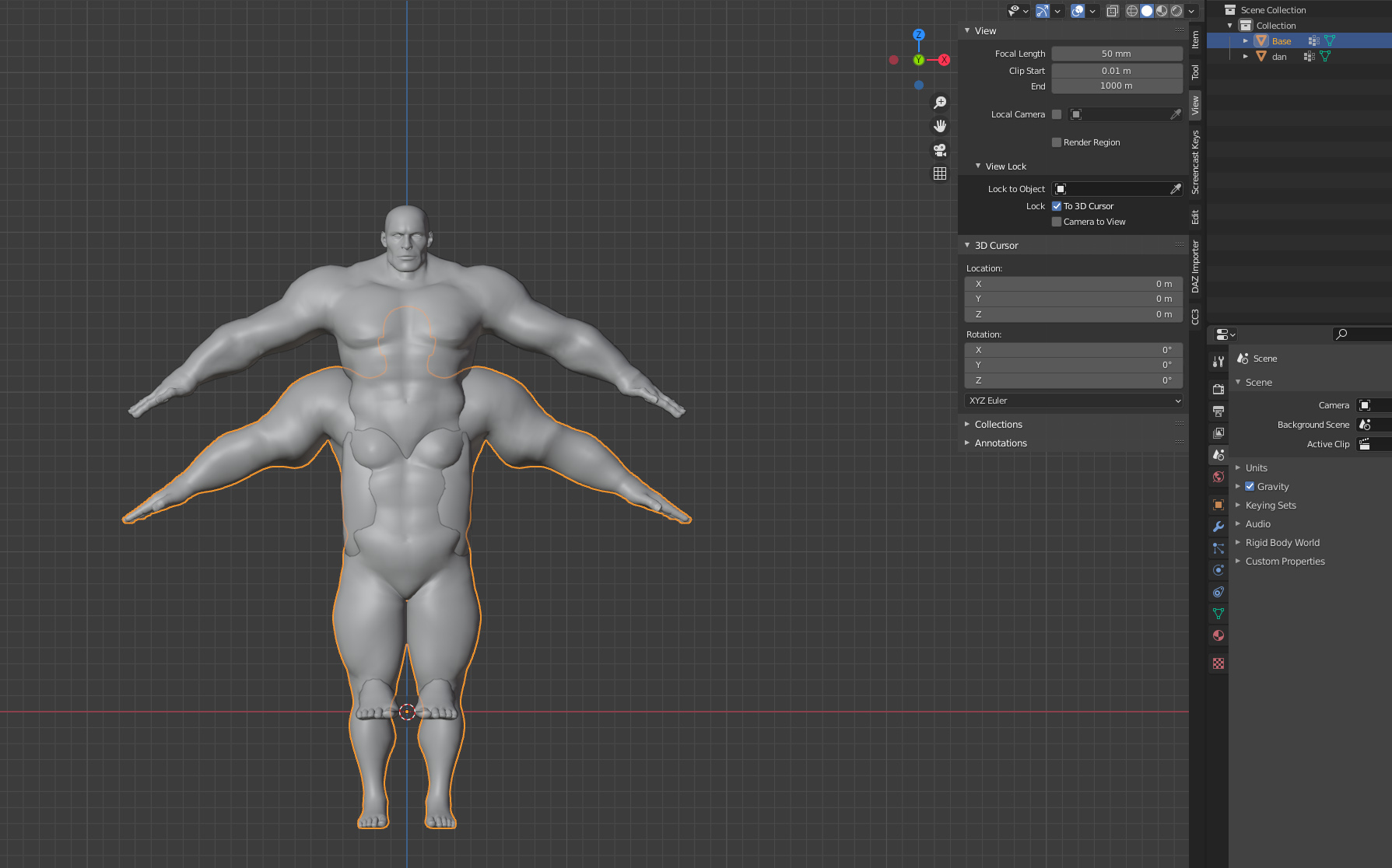Open the Modifier properties wrench icon

pos(1218,527)
